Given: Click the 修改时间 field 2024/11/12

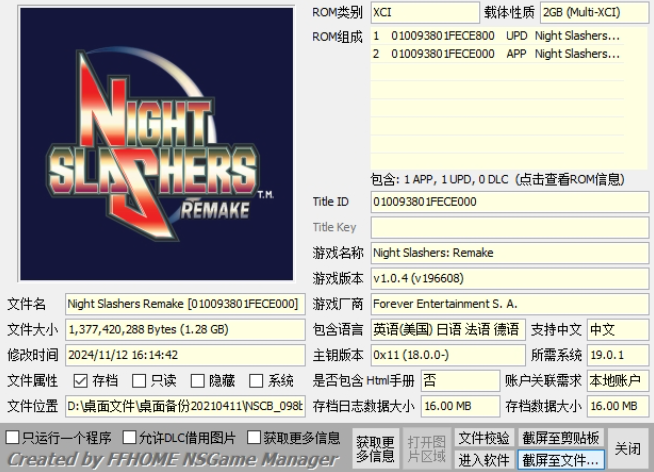Looking at the screenshot, I should pos(185,355).
